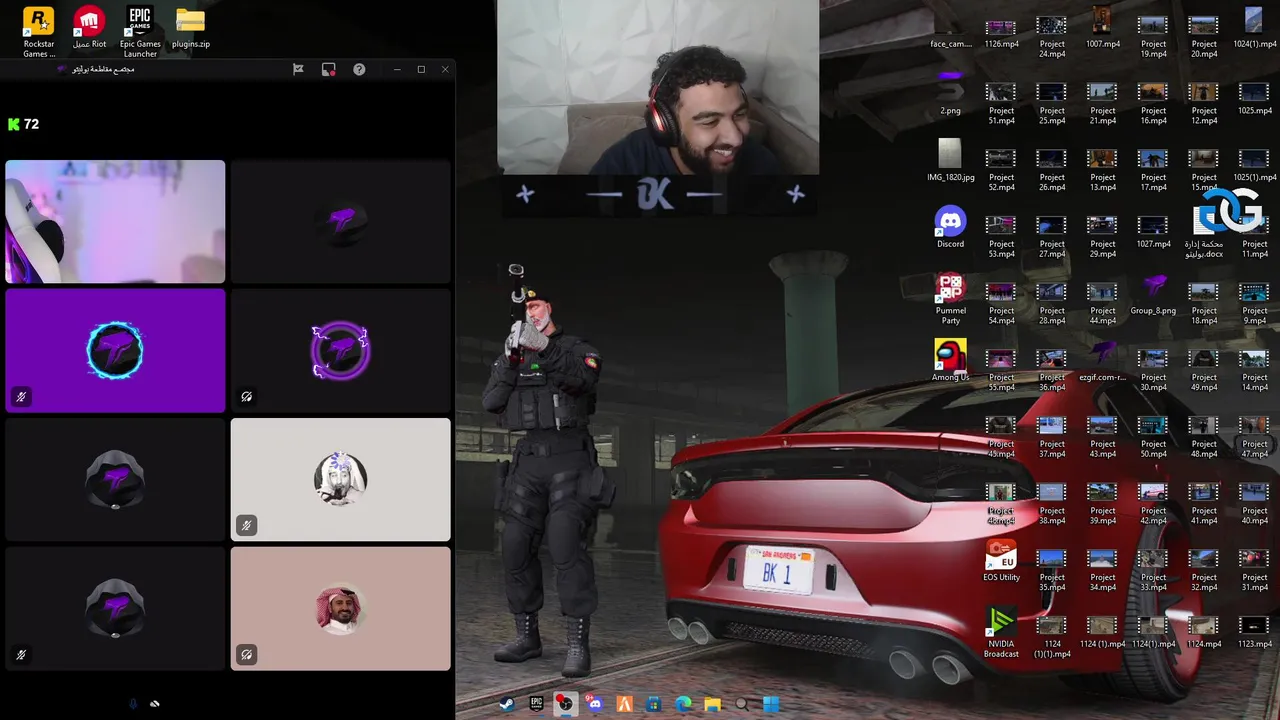Launch Microsoft Edge from the taskbar
Screen dimensions: 1280x720
tap(683, 704)
